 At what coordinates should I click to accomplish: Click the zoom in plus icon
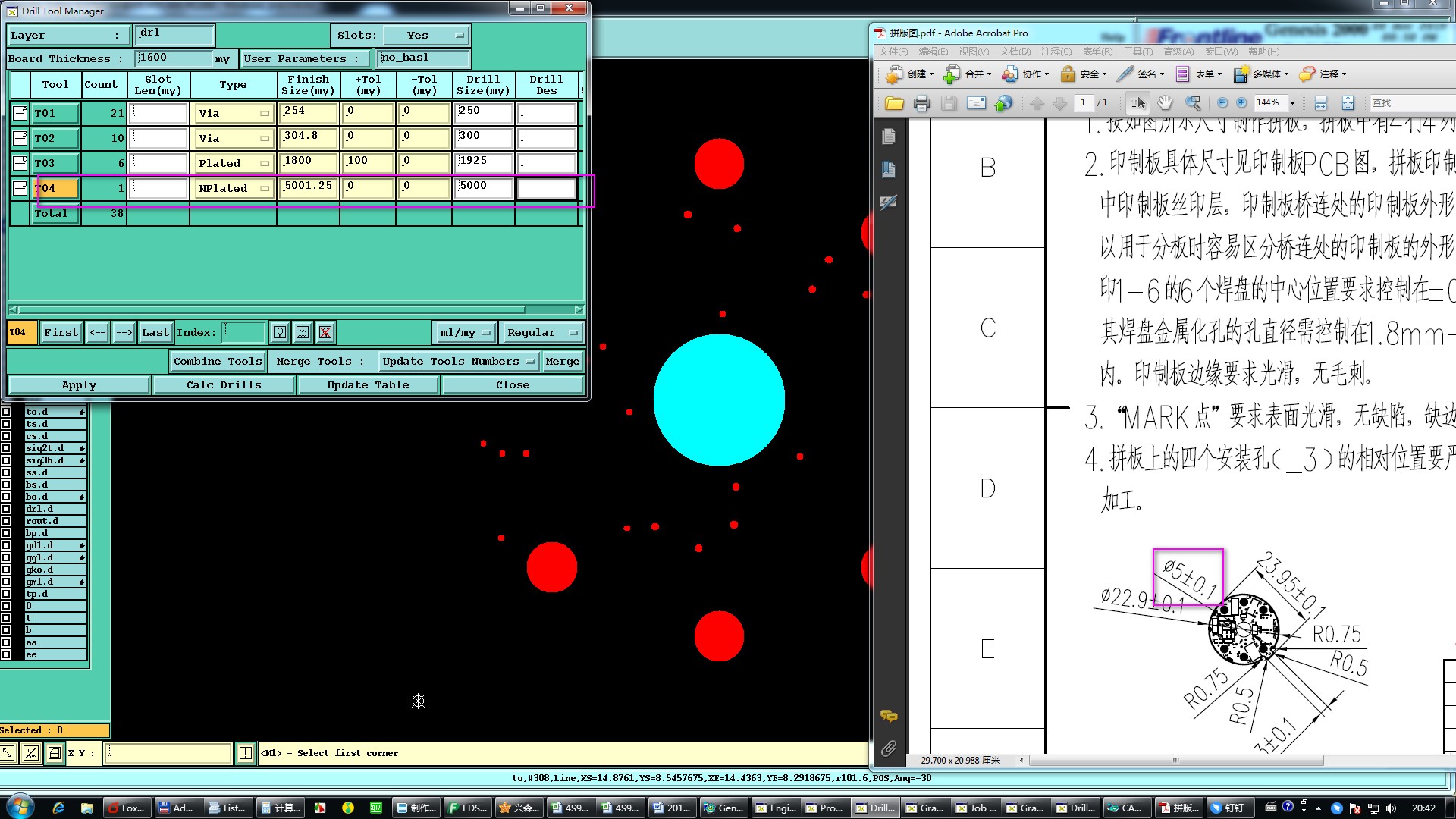click(x=1241, y=102)
